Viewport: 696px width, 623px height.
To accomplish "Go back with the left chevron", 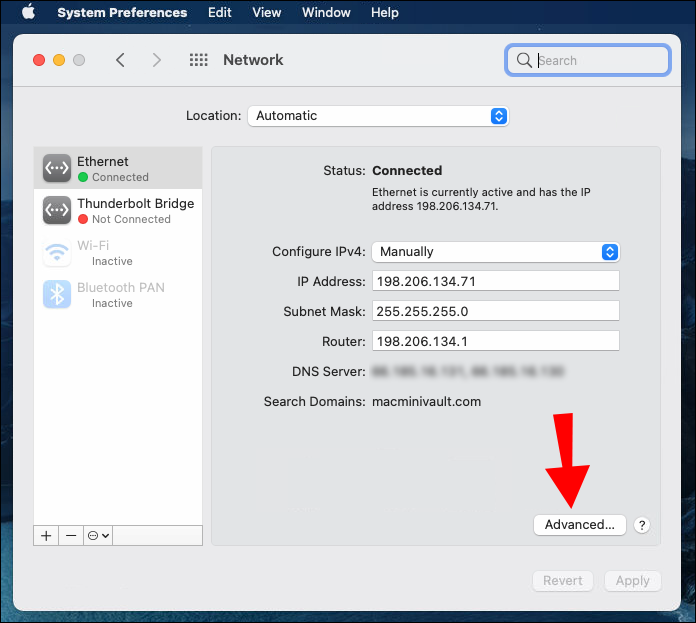I will [120, 60].
